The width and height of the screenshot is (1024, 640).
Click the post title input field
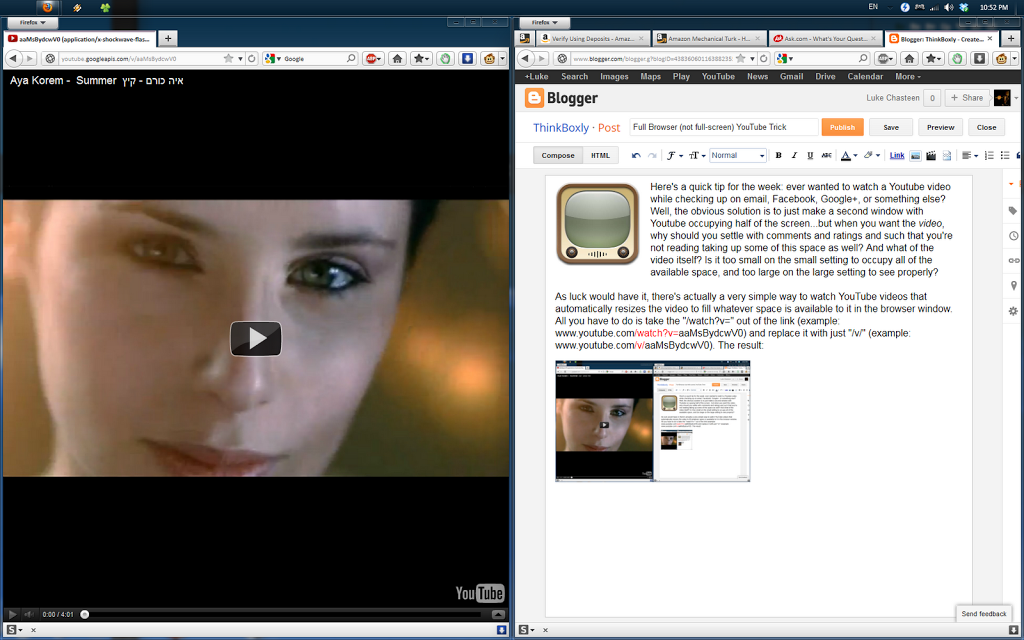pos(724,127)
